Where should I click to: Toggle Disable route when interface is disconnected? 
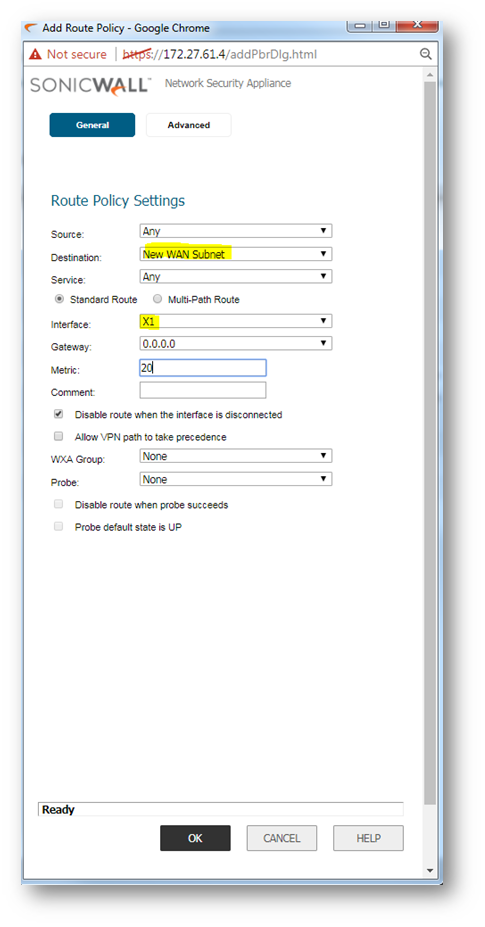tap(59, 414)
